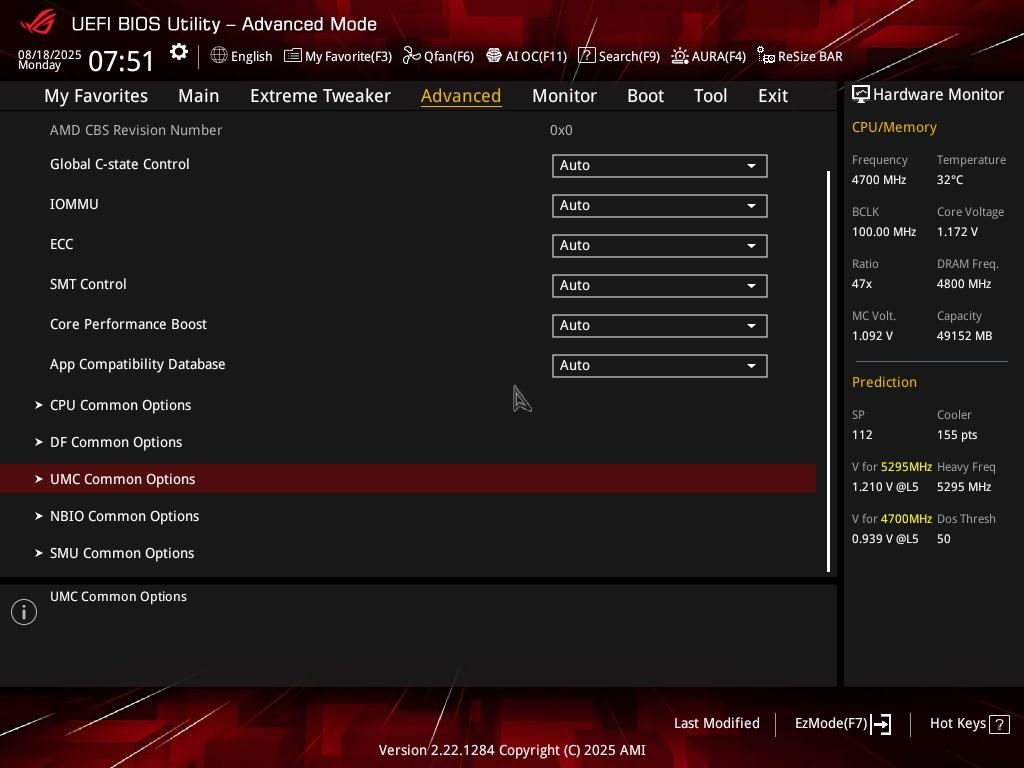Click the settings gear icon beside the clock

(178, 52)
